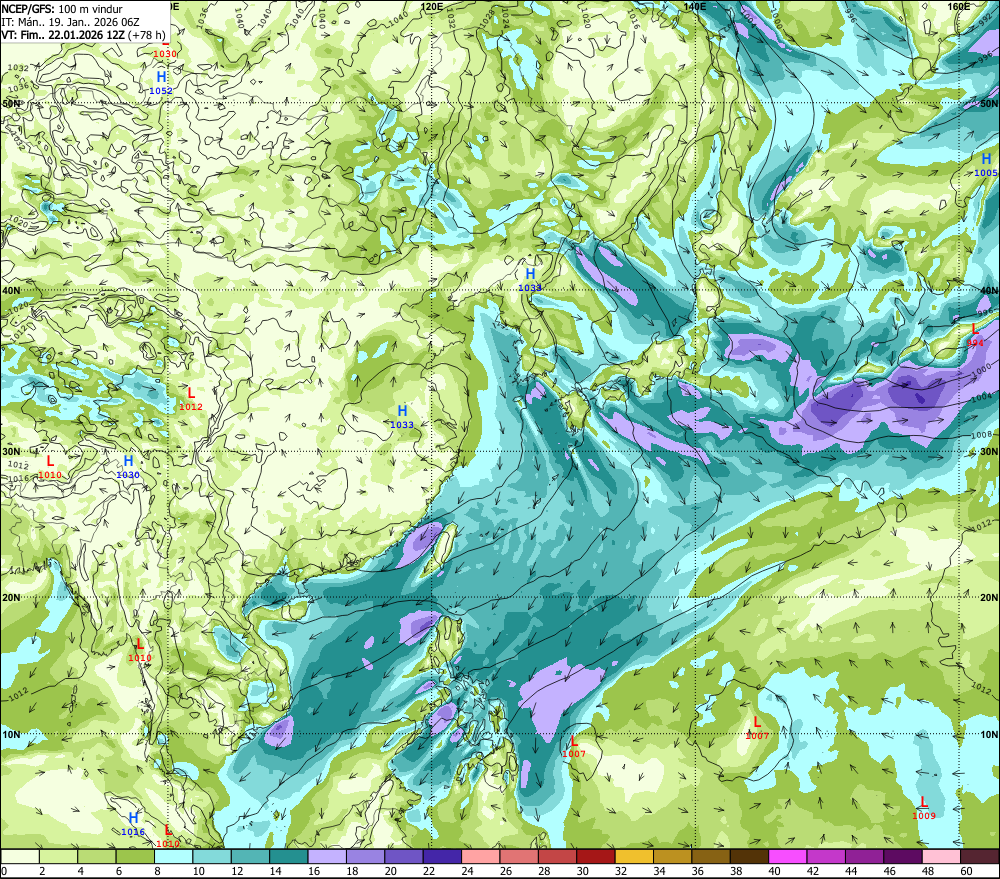Click the H 1016 high pressure marker
Image resolution: width=1000 pixels, height=879 pixels.
133,824
